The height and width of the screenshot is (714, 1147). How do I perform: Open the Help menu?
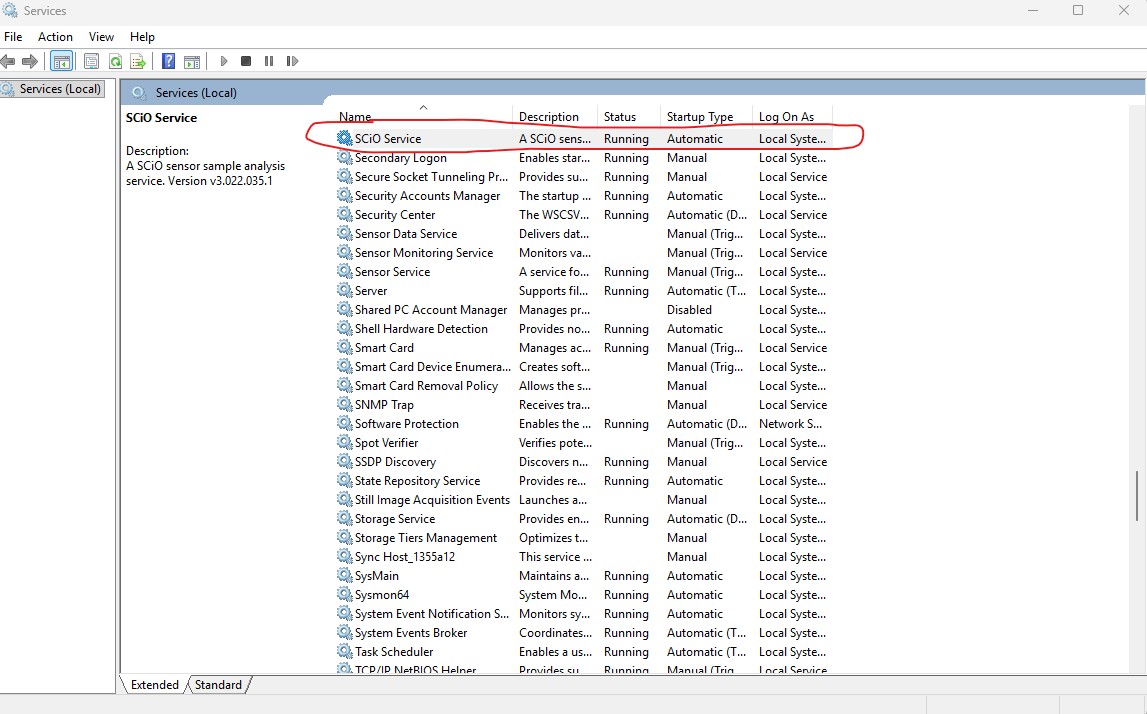click(x=142, y=37)
